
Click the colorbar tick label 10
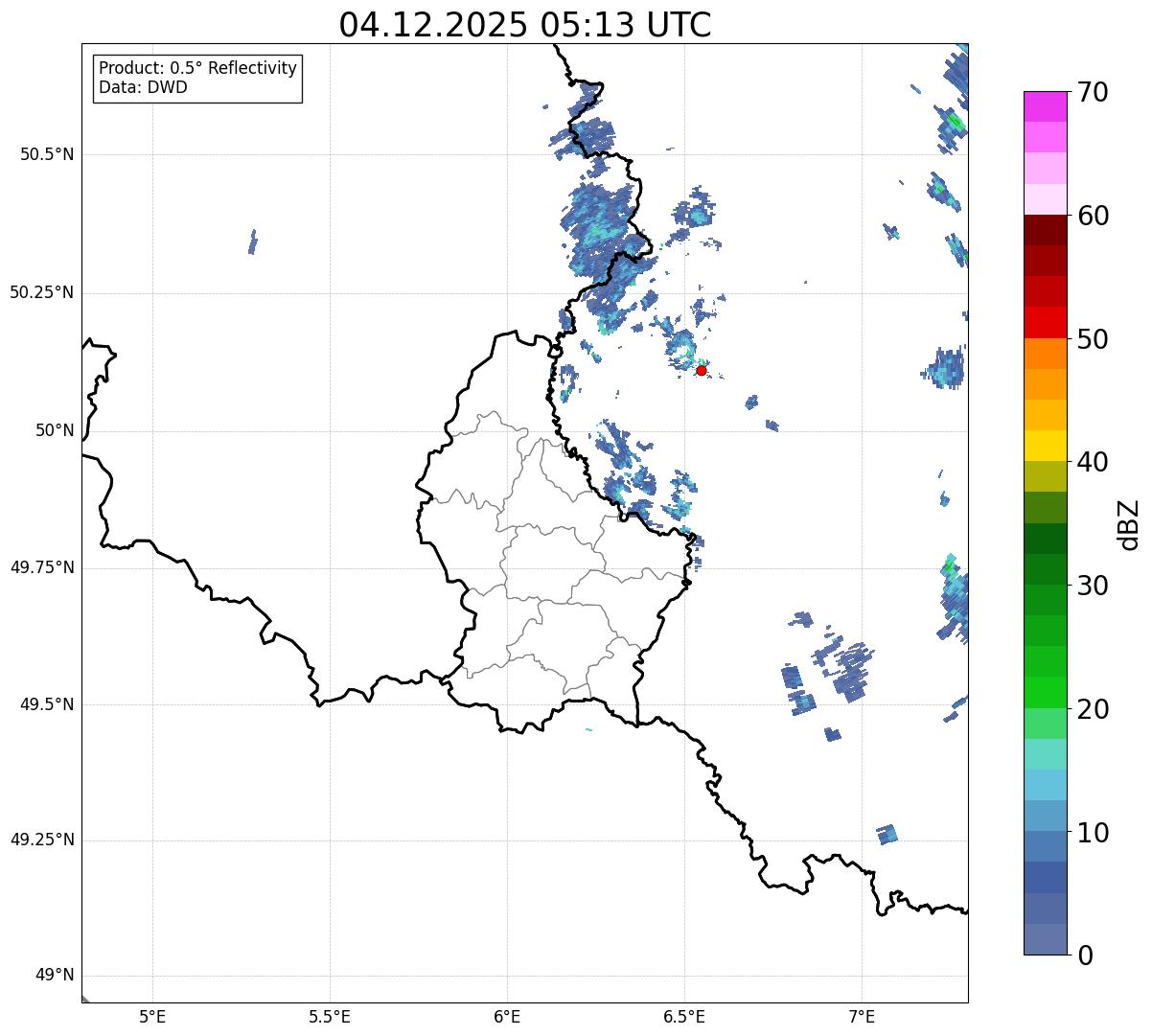[x=1093, y=833]
